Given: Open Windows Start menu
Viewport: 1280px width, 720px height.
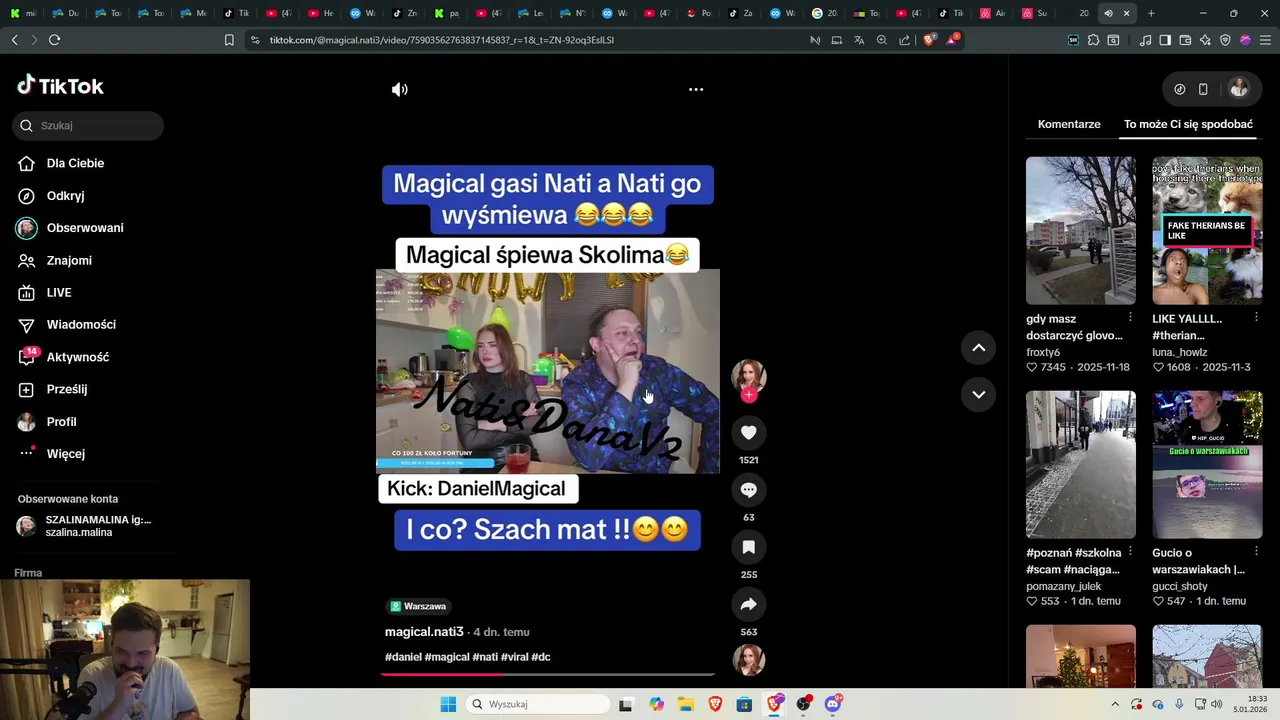Looking at the screenshot, I should [x=448, y=704].
